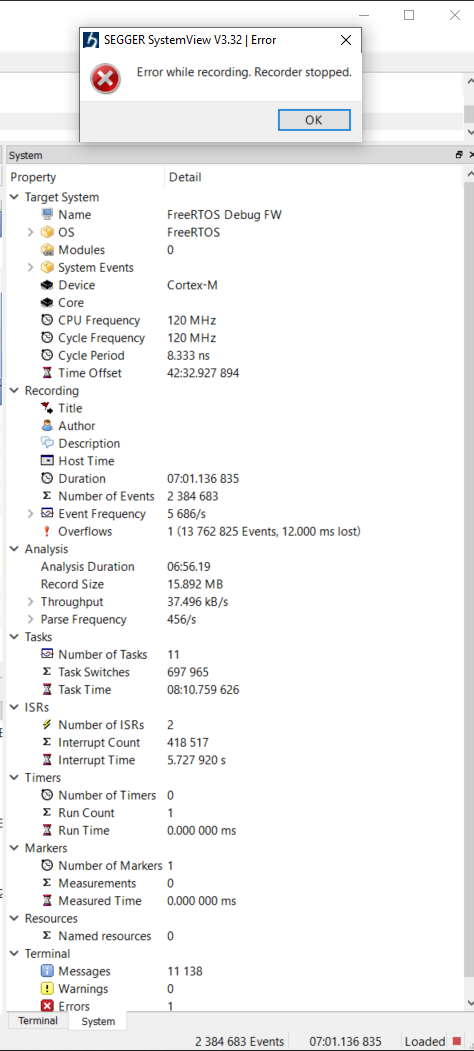Click OK in the error dialog

click(x=314, y=120)
